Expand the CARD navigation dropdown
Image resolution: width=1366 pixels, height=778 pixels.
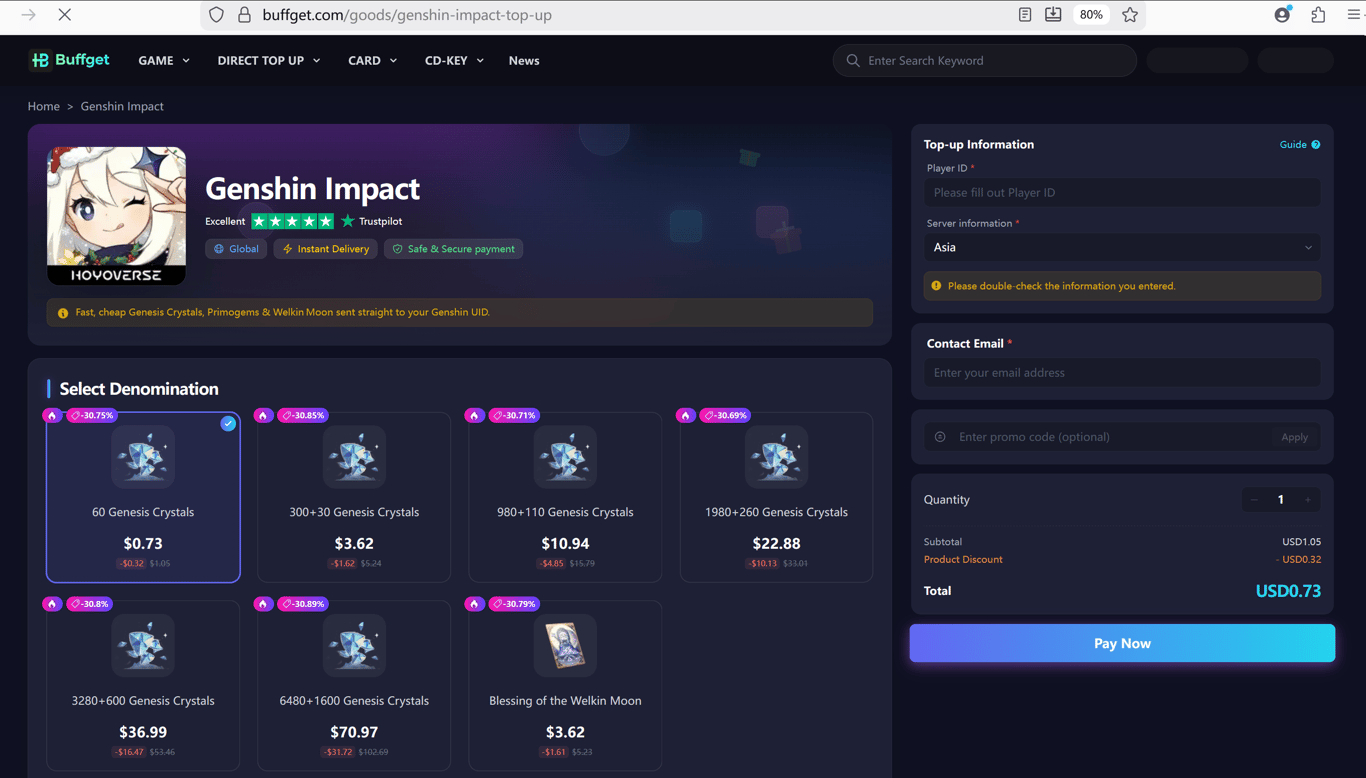point(372,61)
